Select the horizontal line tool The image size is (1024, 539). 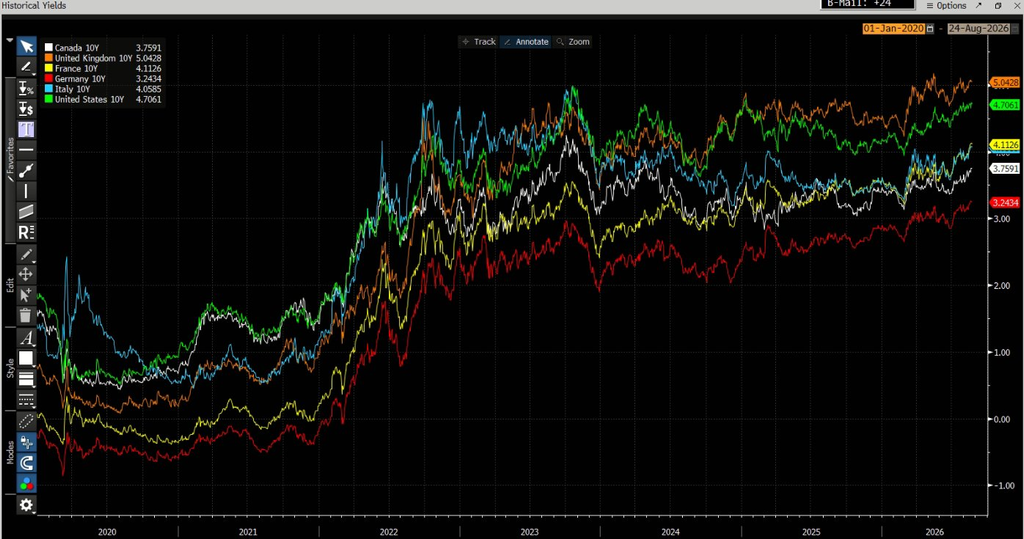point(26,150)
